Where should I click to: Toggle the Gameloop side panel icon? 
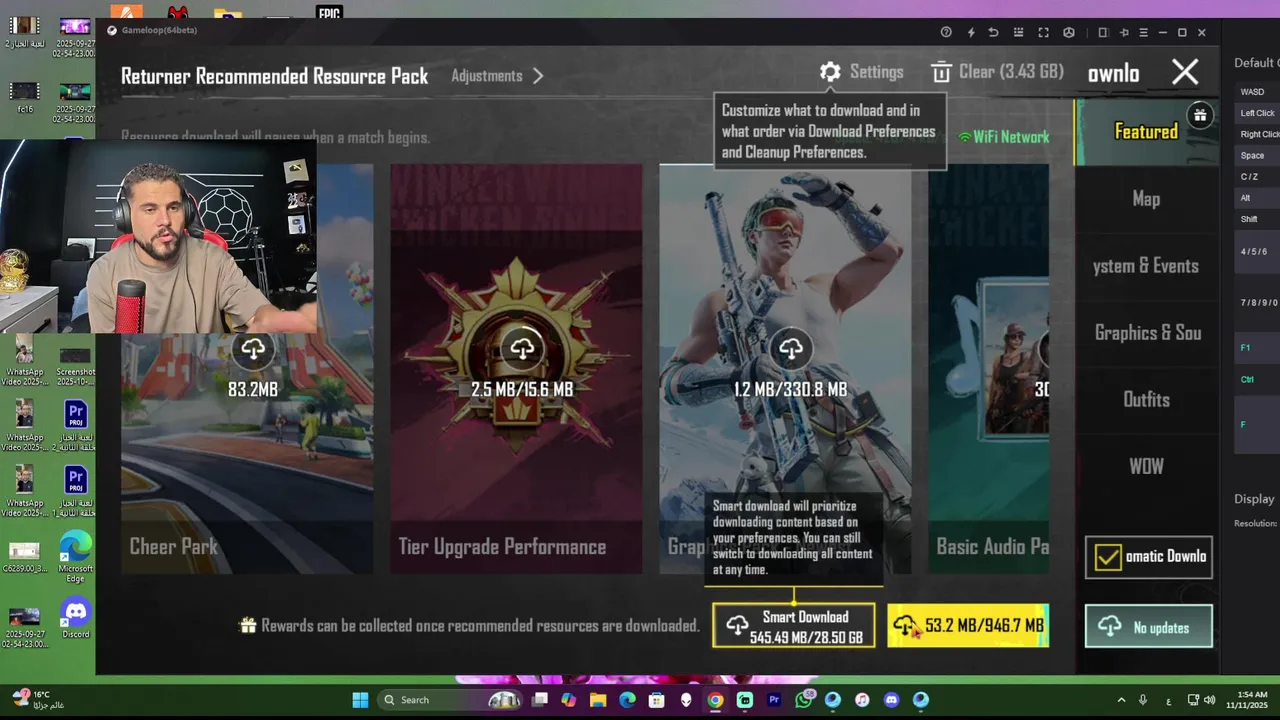(1103, 32)
